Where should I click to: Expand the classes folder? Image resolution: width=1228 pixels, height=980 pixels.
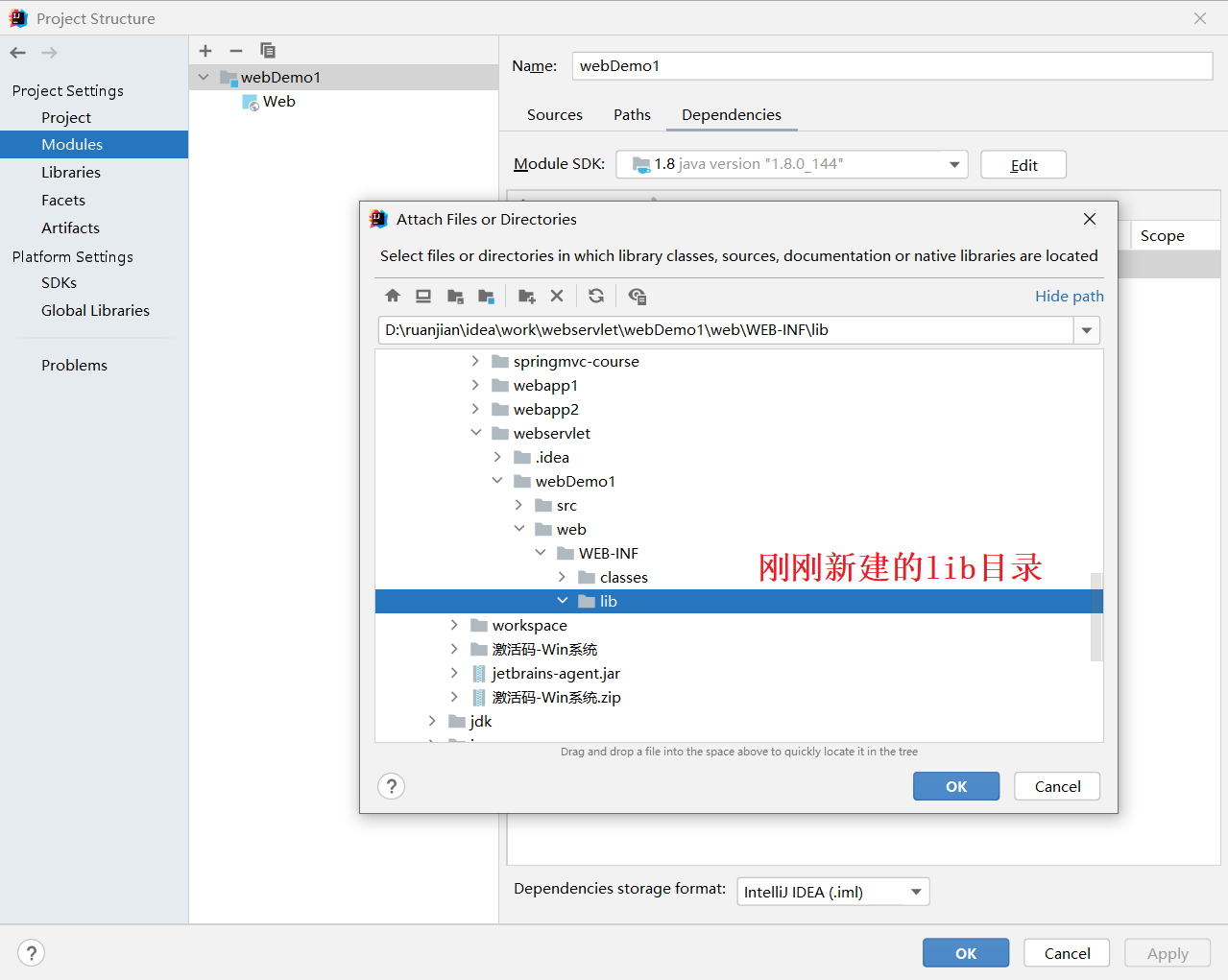[x=562, y=577]
